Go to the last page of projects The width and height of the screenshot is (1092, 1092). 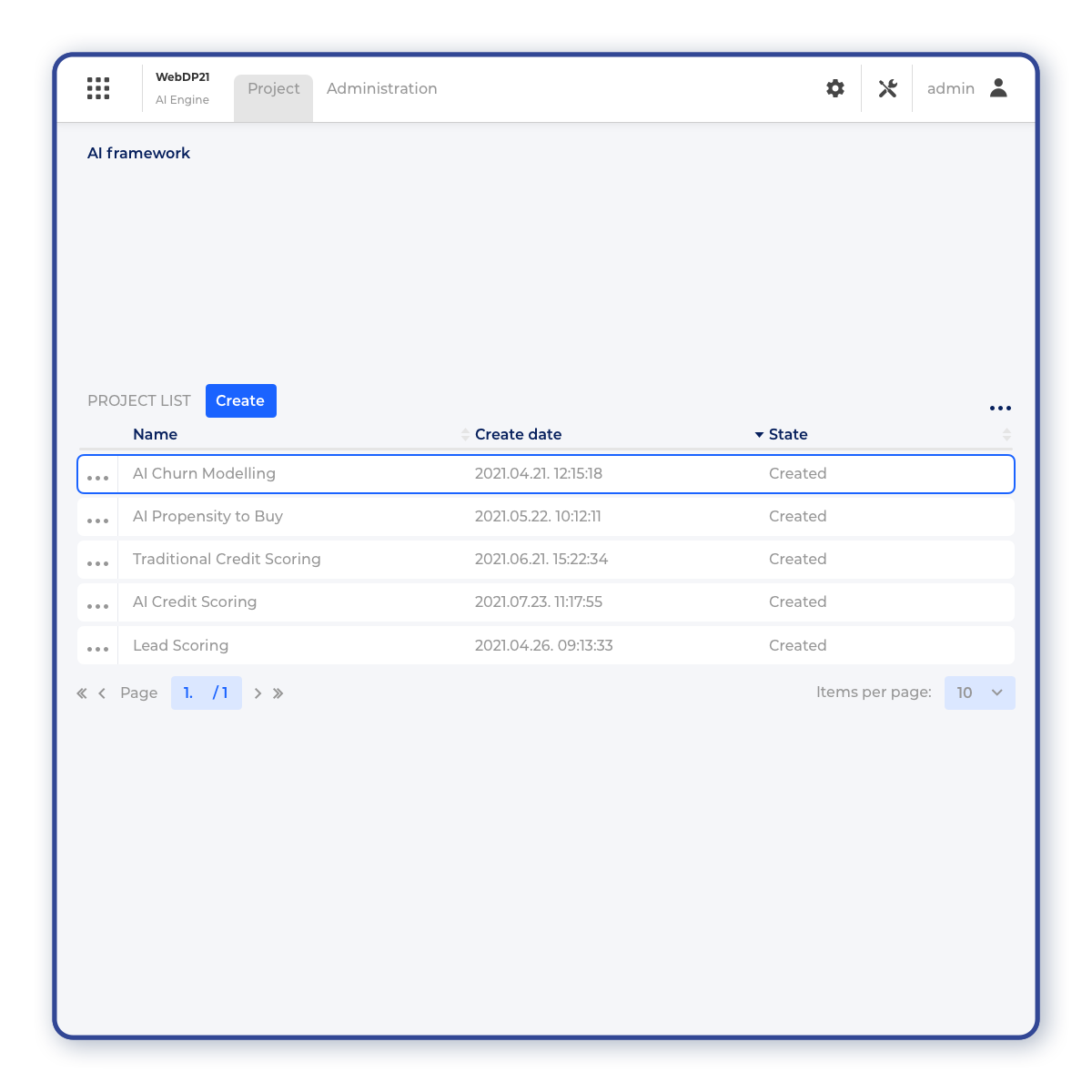pyautogui.click(x=278, y=693)
